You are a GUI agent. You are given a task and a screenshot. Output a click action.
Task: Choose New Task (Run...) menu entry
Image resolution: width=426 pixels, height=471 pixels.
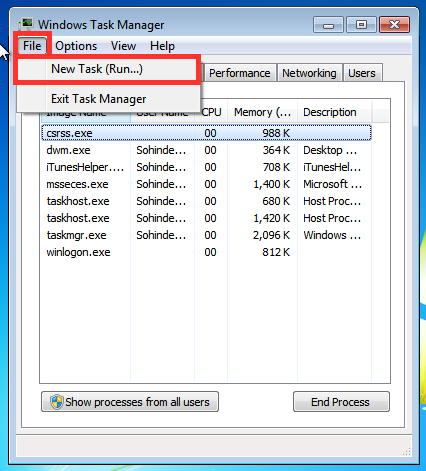[x=107, y=69]
